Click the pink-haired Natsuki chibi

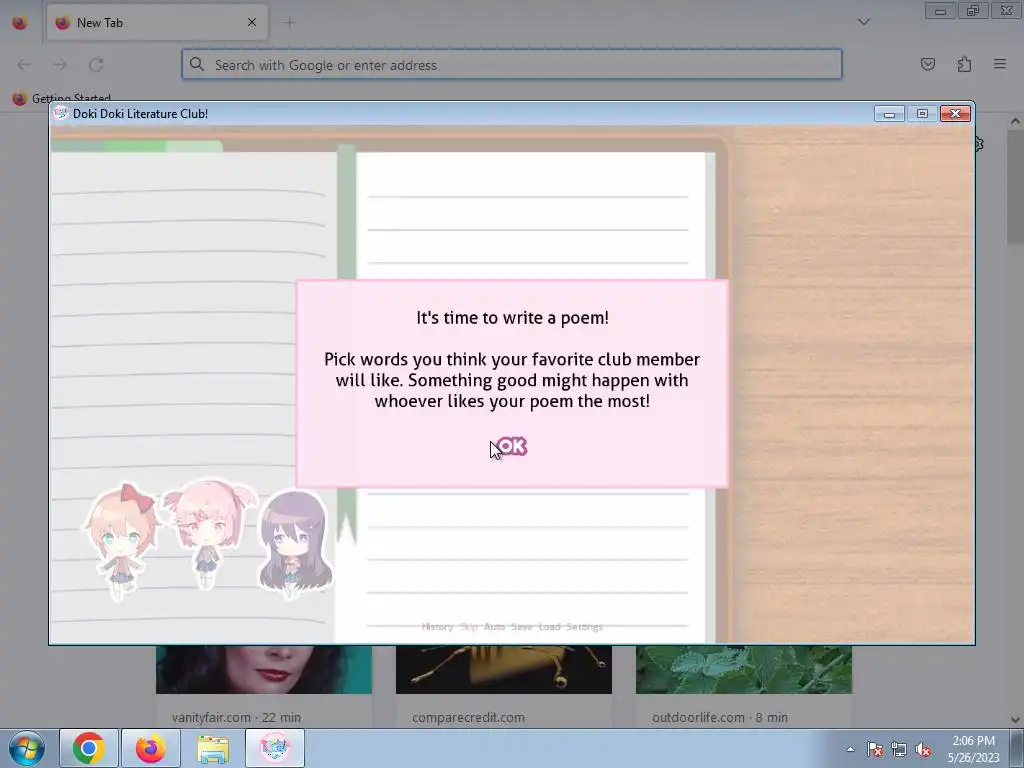pos(209,533)
